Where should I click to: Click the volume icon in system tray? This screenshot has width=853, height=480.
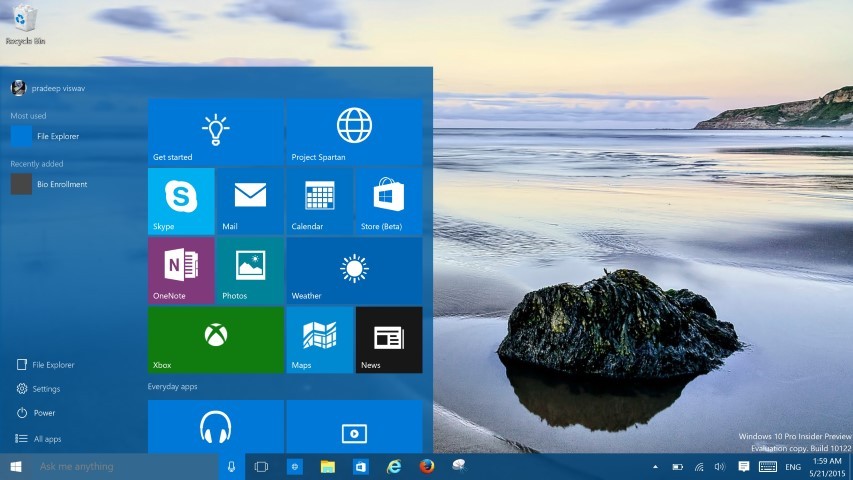720,467
